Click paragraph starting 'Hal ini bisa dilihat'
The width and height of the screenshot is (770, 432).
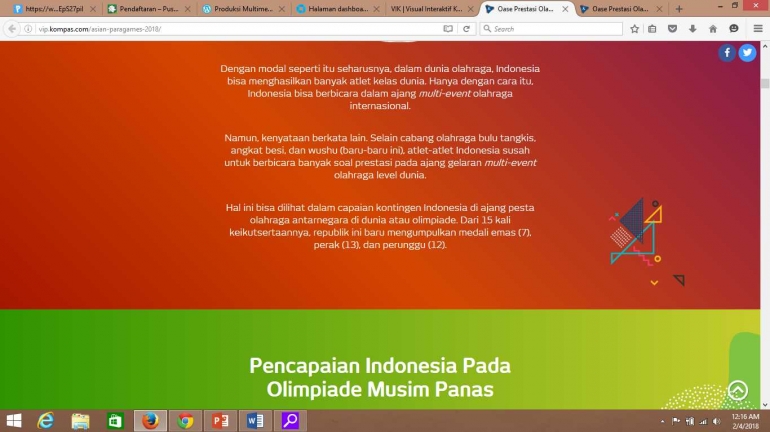pos(380,226)
